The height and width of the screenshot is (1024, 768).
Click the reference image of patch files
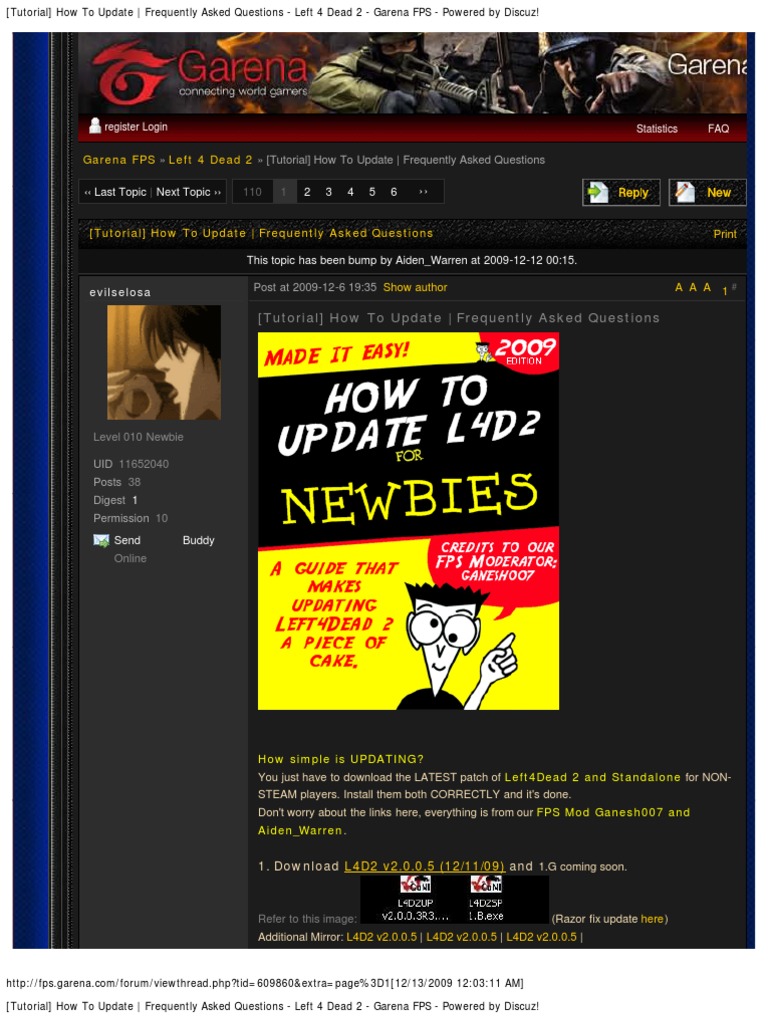click(x=455, y=899)
